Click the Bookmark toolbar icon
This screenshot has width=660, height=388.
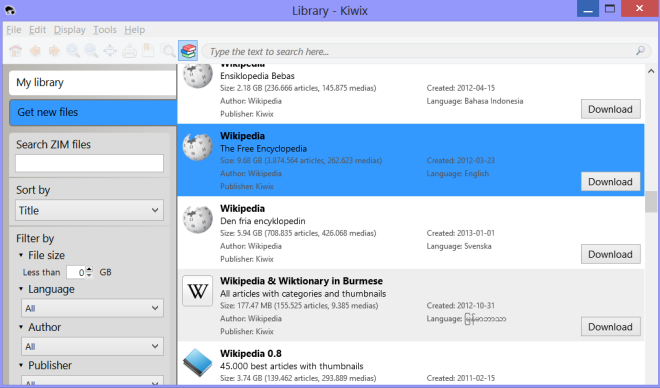click(148, 50)
